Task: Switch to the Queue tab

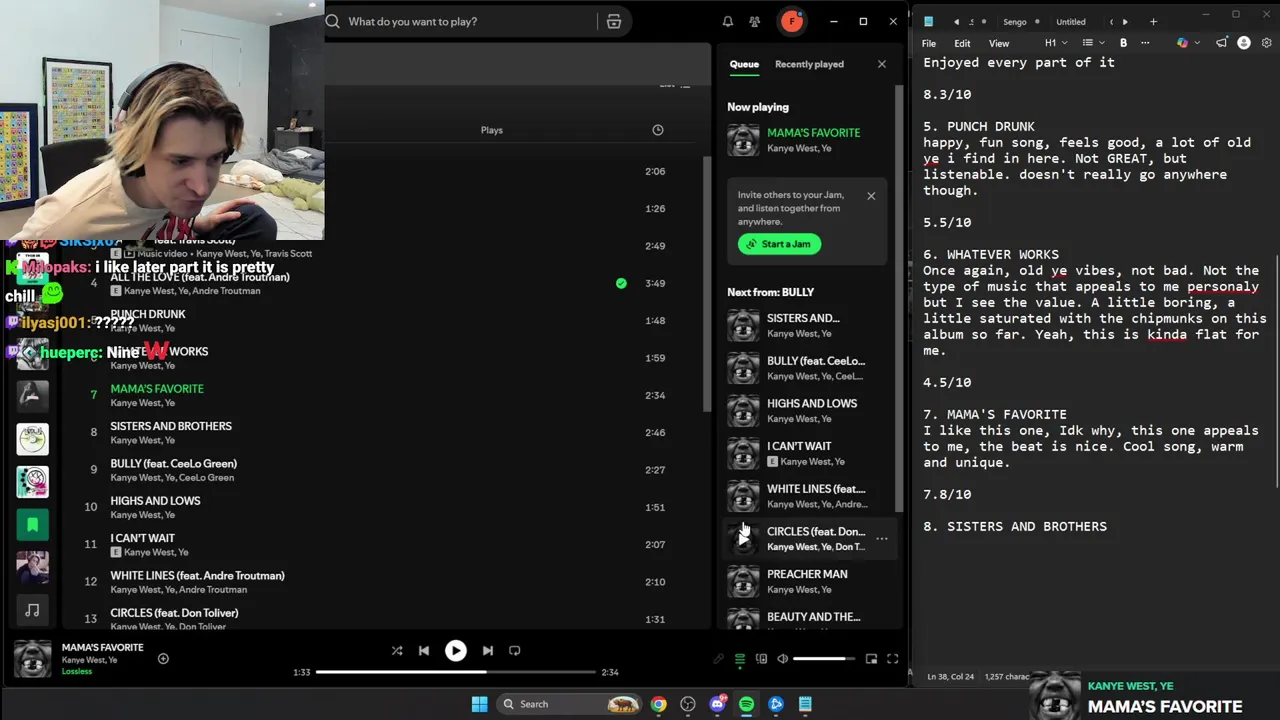Action: [744, 64]
